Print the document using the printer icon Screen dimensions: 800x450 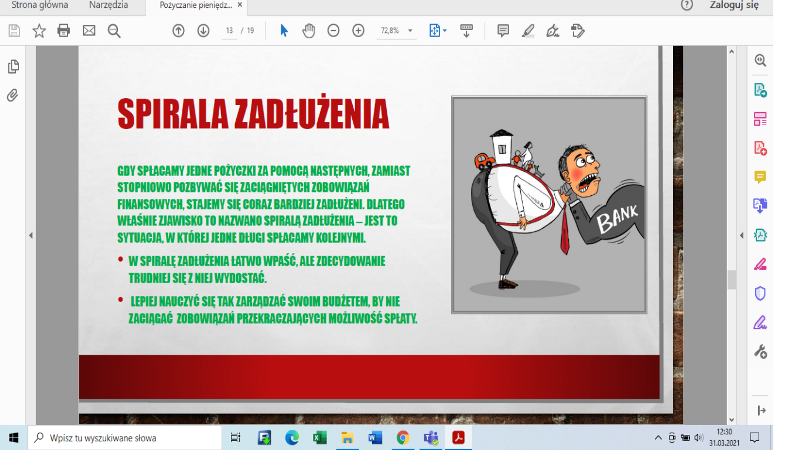(64, 31)
